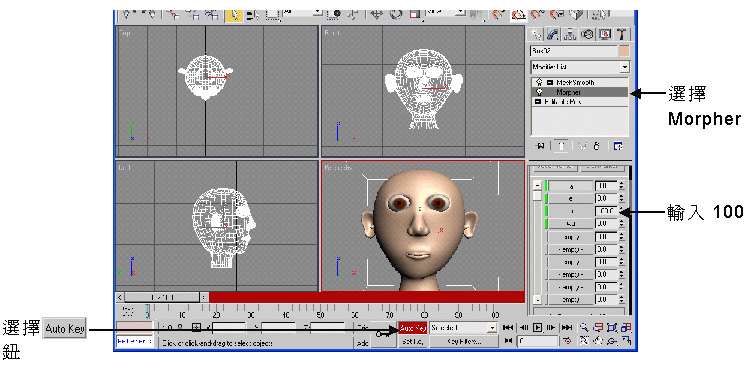749x375 pixels.
Task: Open the Create command panel tab
Action: pyautogui.click(x=536, y=34)
